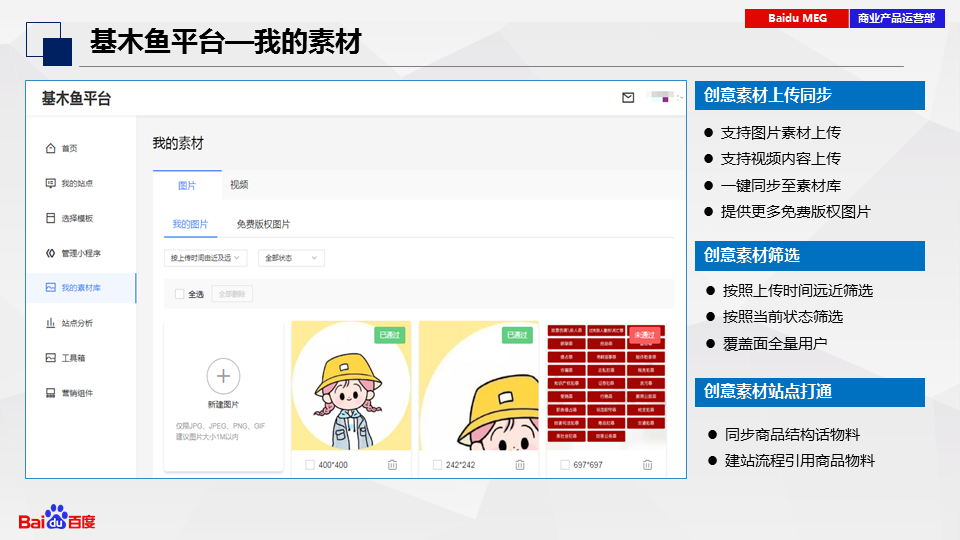
Task: Click the 同步商品结构话物料 bullet text
Action: coord(792,435)
